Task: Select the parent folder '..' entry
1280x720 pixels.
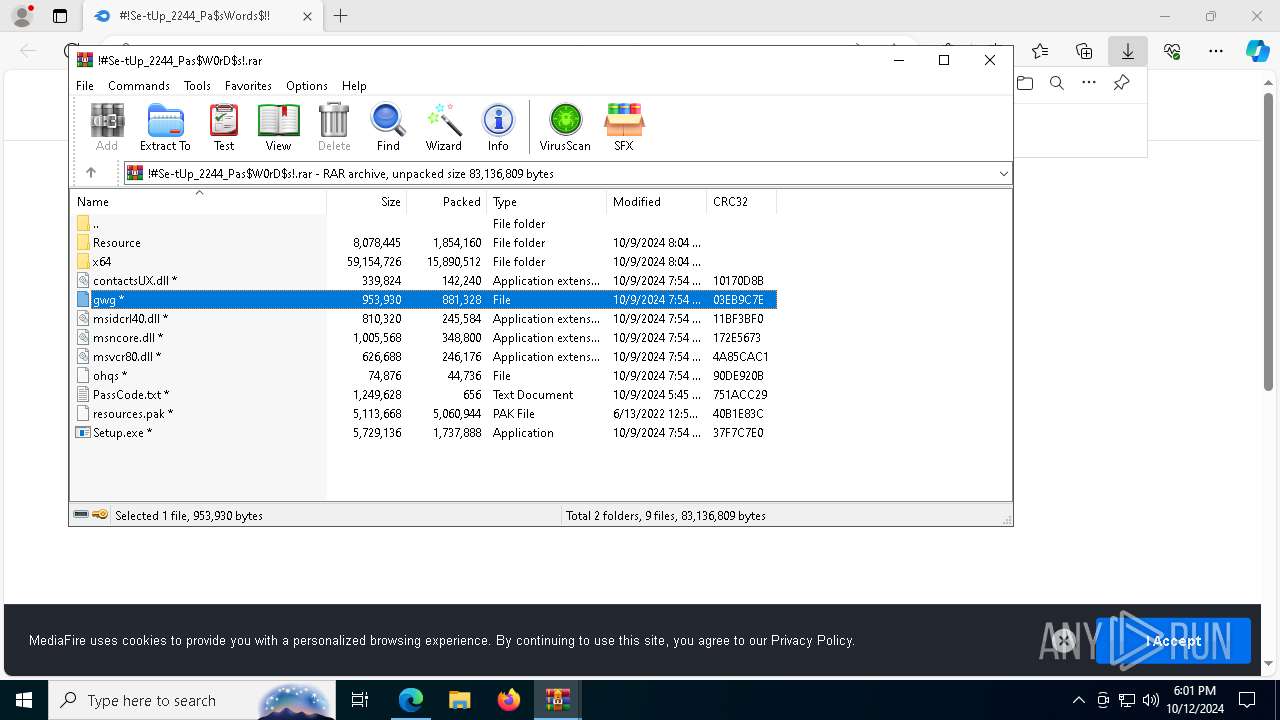Action: point(425,224)
